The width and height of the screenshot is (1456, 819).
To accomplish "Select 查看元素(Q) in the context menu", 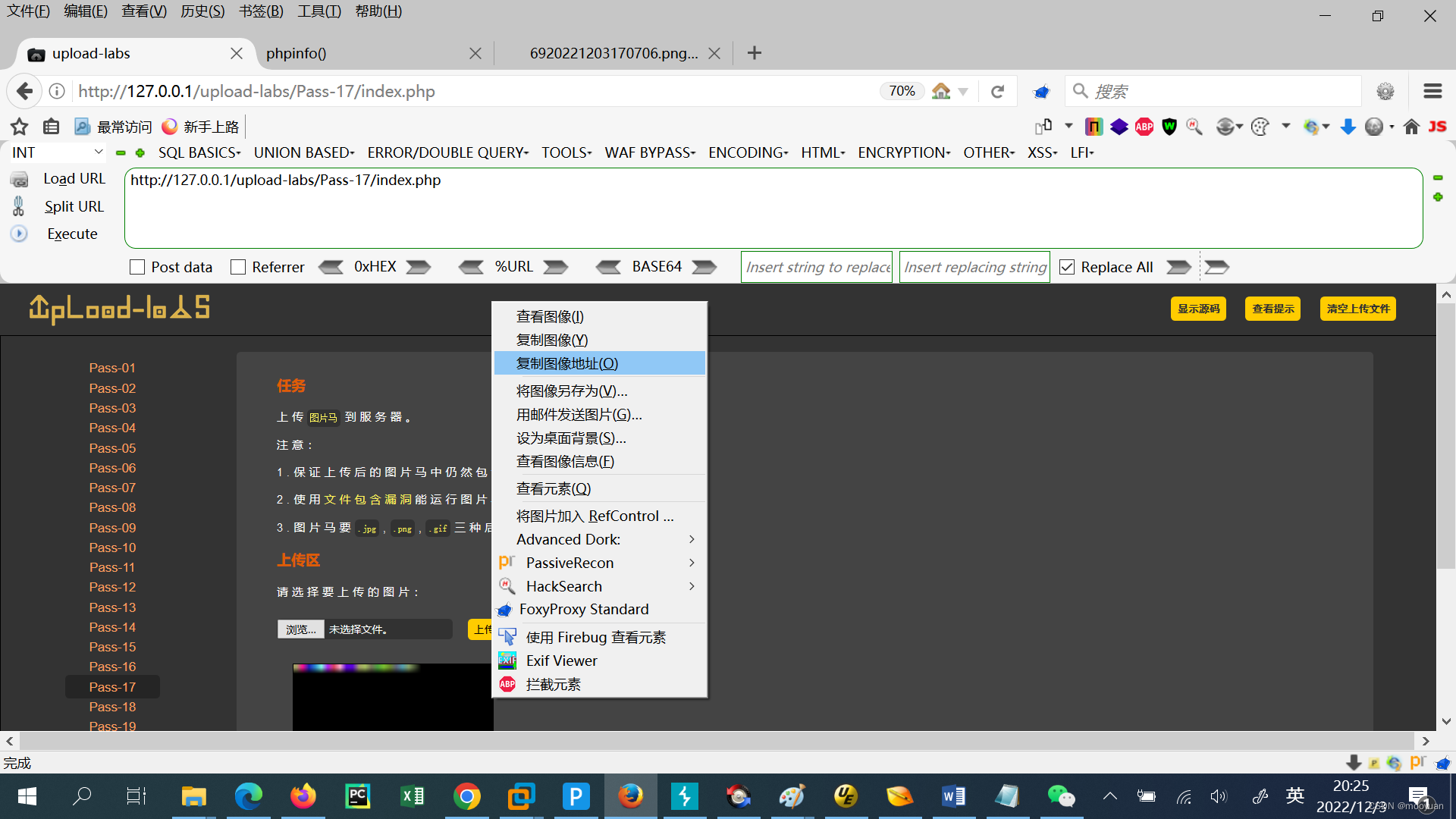I will pyautogui.click(x=600, y=488).
